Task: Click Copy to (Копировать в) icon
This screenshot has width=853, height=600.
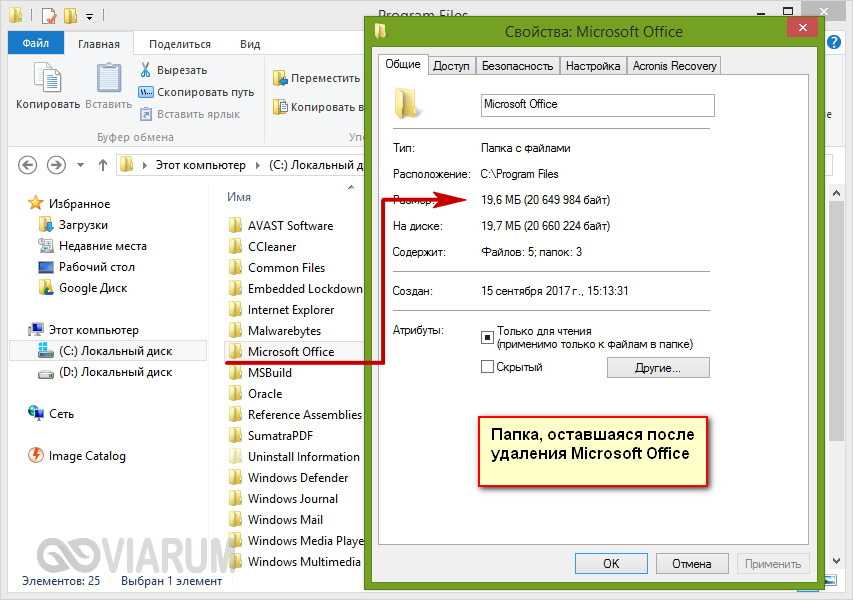Action: [280, 107]
